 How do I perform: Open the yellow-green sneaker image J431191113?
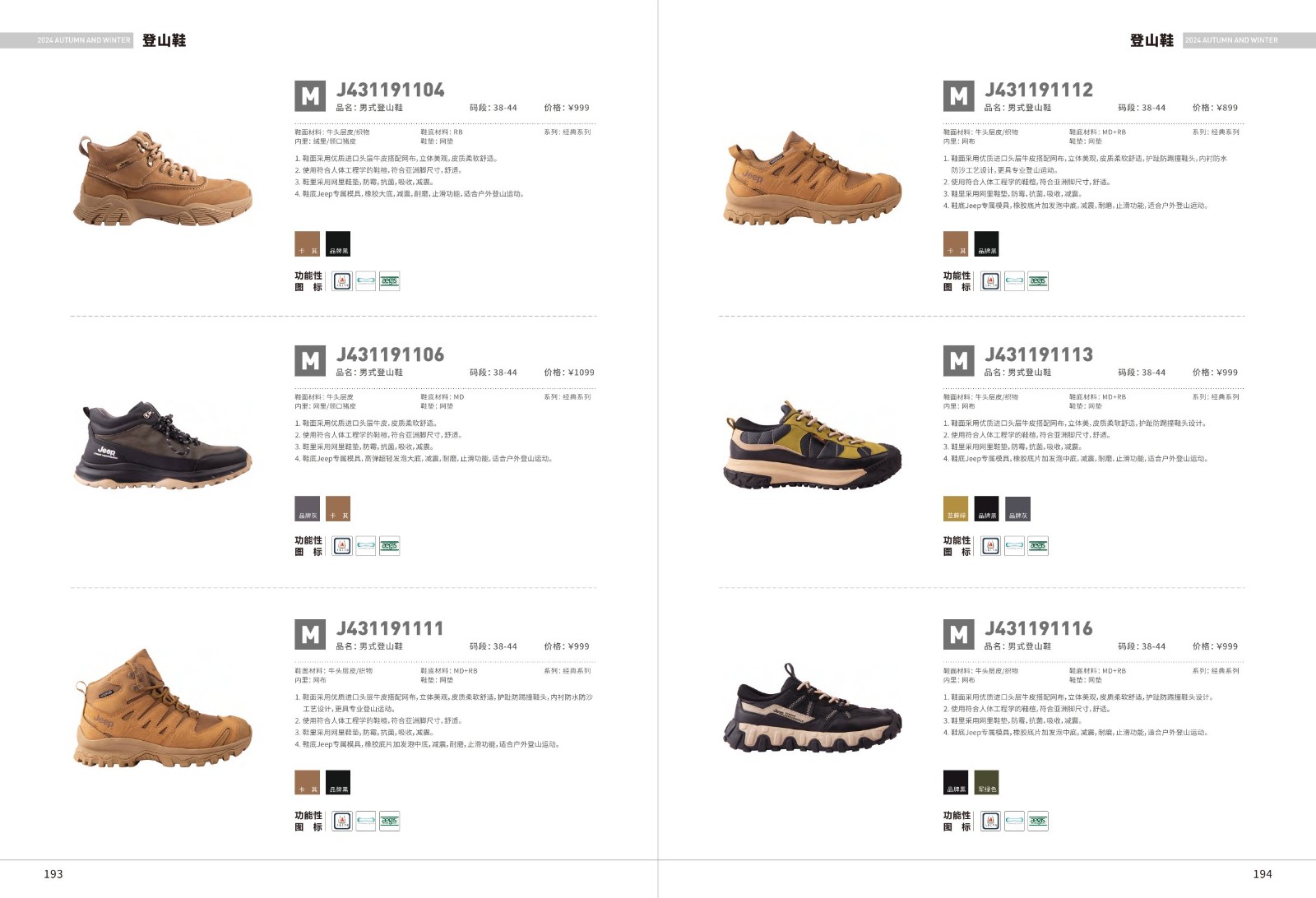coord(813,445)
